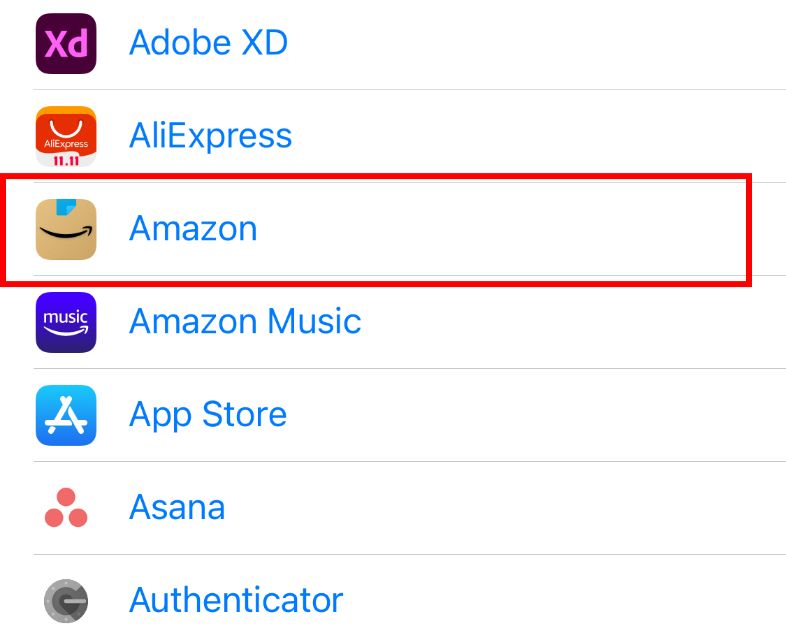Image resolution: width=786 pixels, height=634 pixels.
Task: Open the AliExpress text label
Action: [x=210, y=136]
